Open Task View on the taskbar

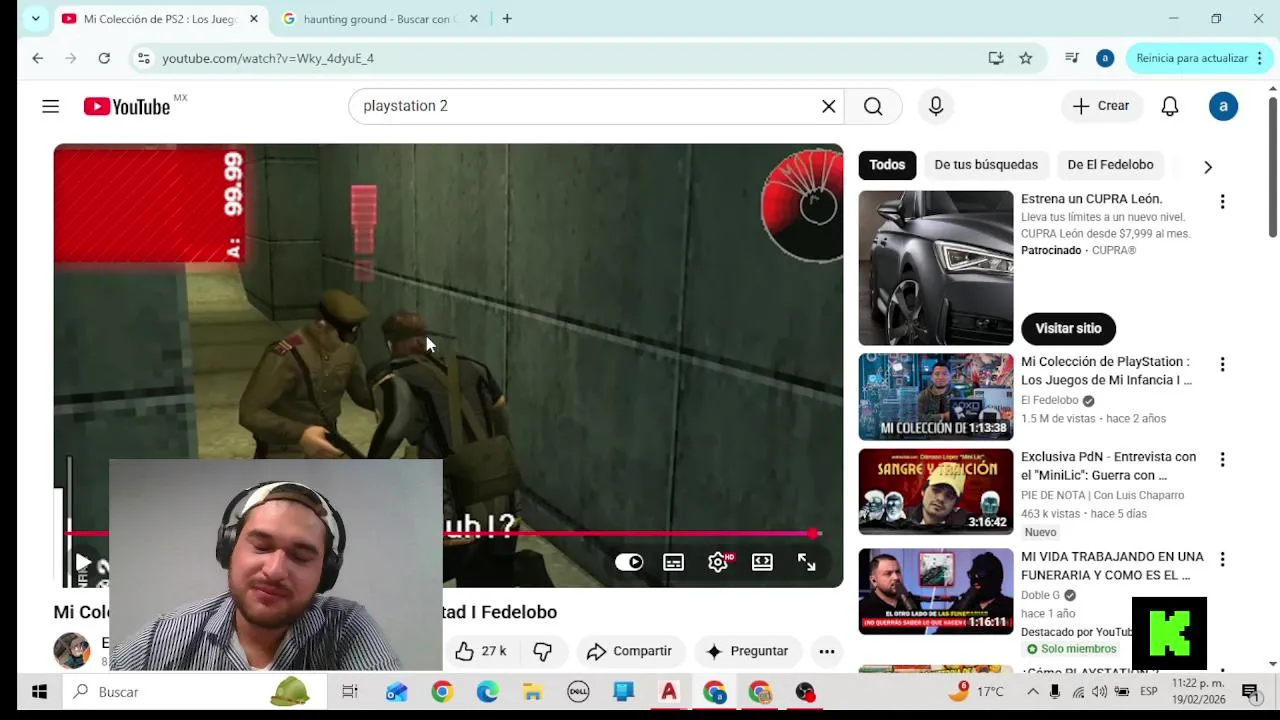coord(350,692)
